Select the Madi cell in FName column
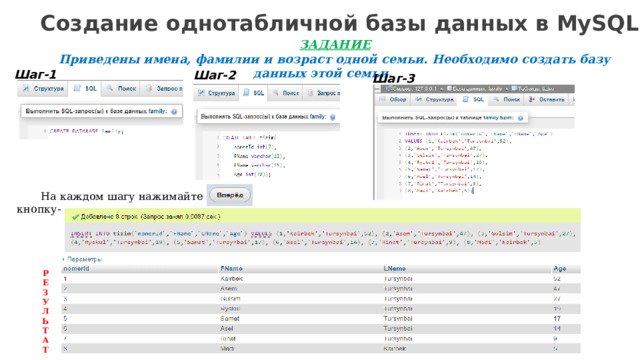The image size is (640, 360). tap(227, 349)
